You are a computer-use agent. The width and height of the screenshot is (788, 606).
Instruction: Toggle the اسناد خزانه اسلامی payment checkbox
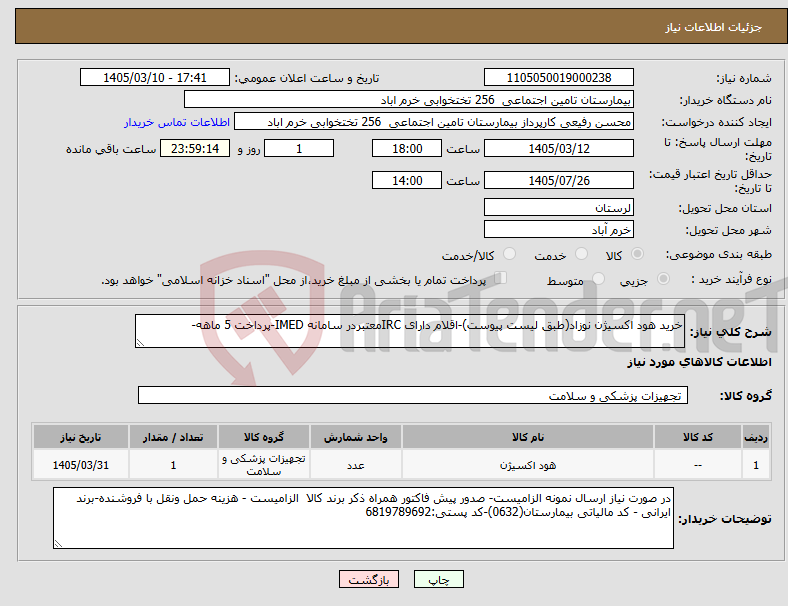pyautogui.click(x=501, y=278)
